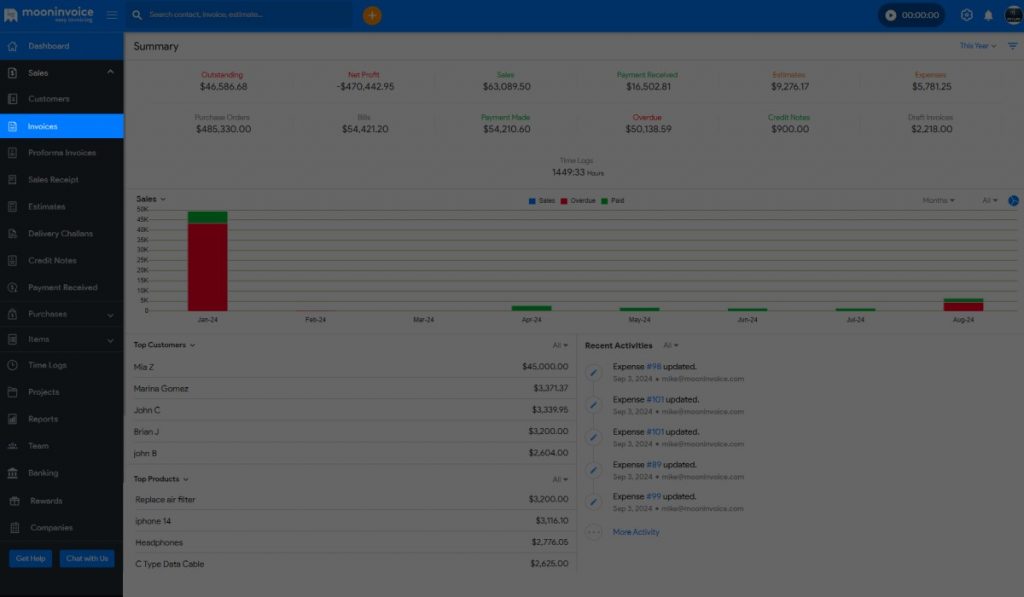Click the blue Sales legend swatch
The height and width of the screenshot is (597, 1024).
coord(532,201)
